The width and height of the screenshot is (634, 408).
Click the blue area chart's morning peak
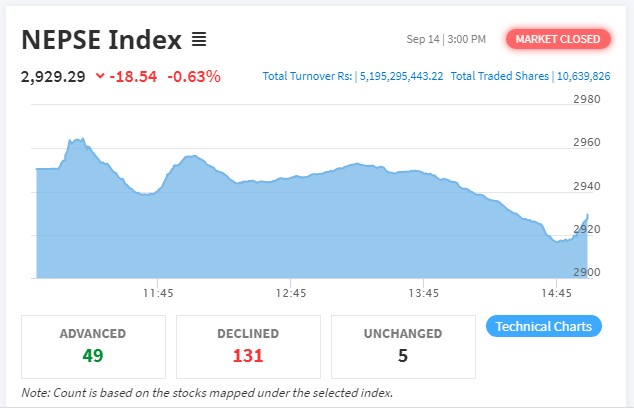point(77,141)
